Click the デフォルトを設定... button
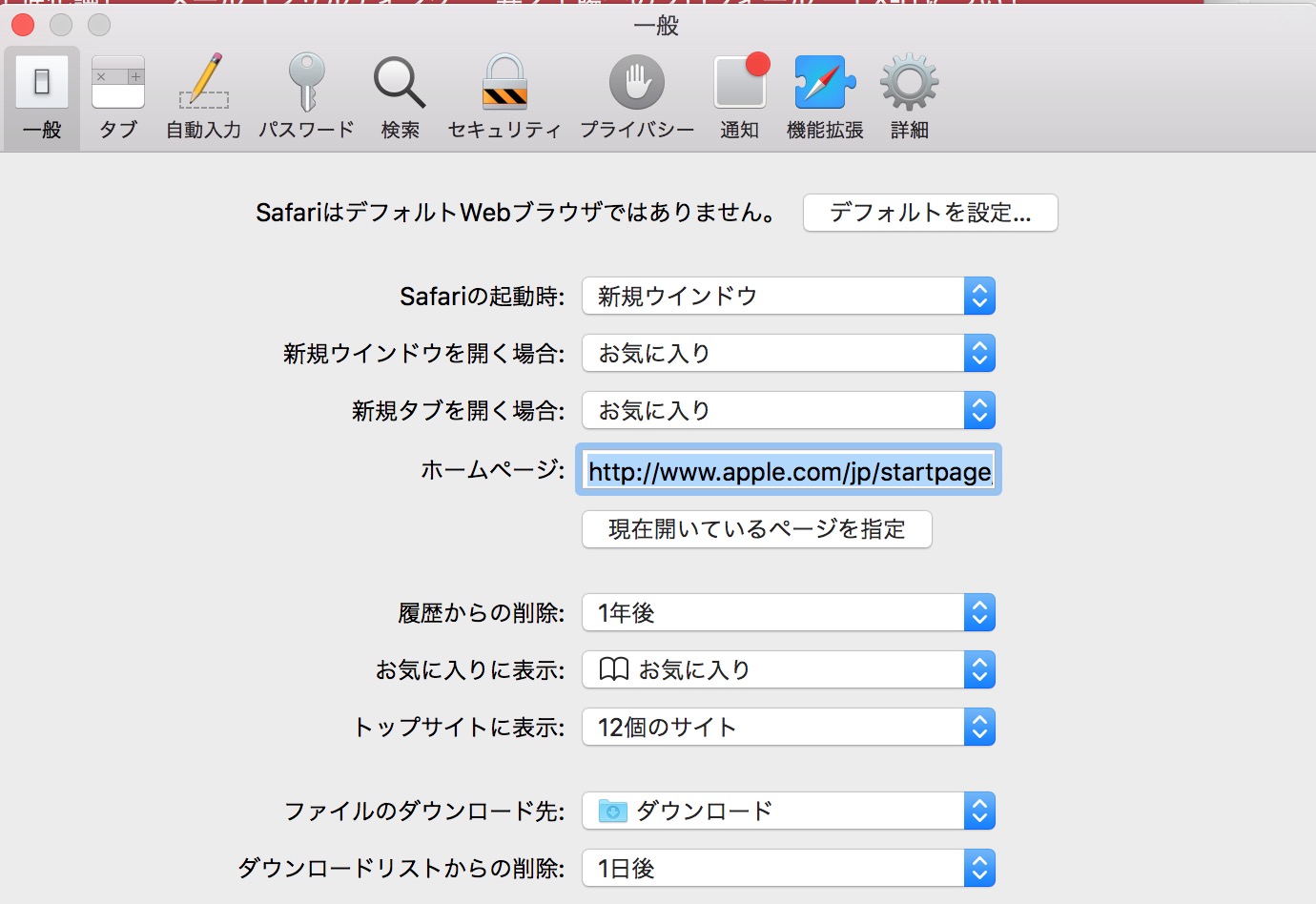1316x904 pixels. (931, 213)
